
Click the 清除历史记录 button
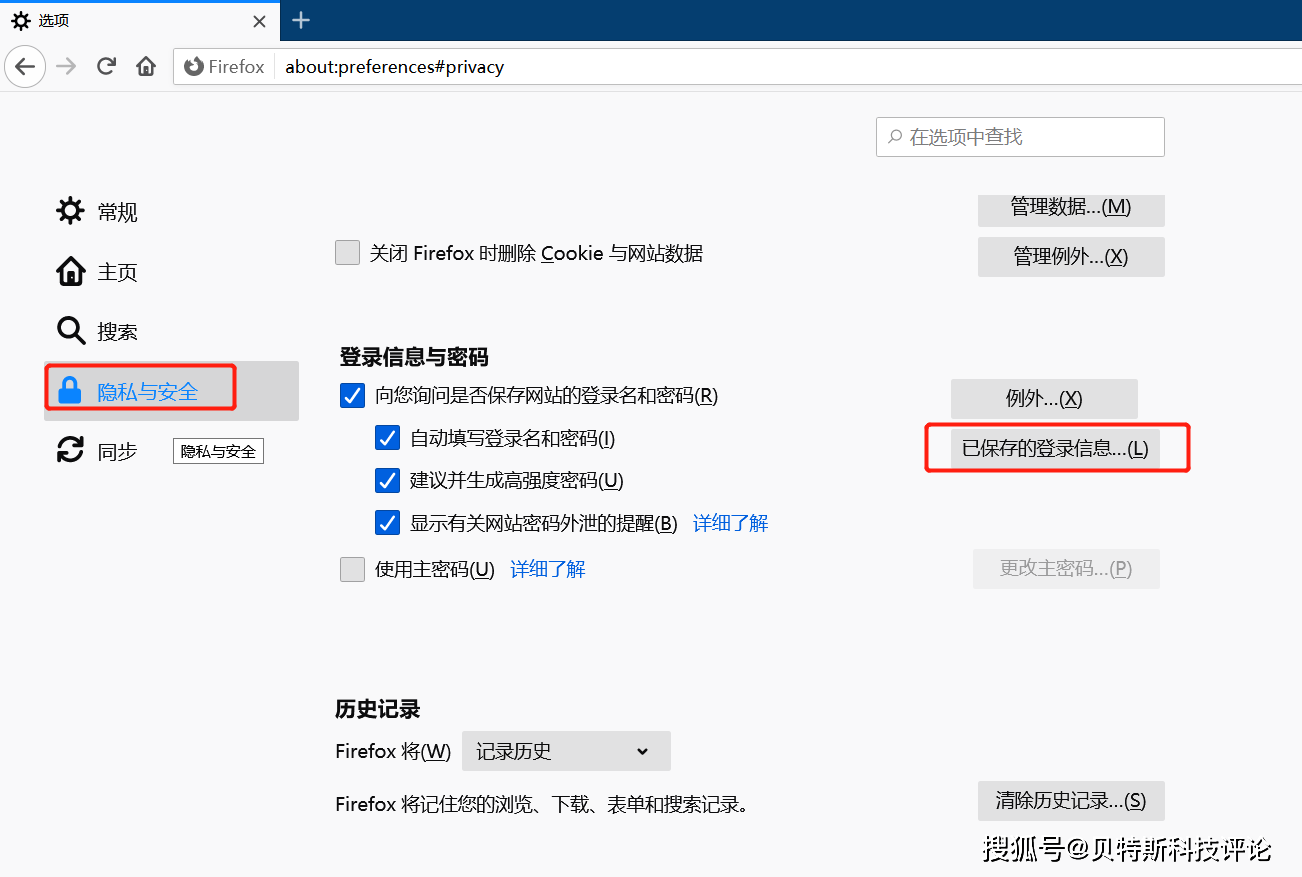(1070, 801)
